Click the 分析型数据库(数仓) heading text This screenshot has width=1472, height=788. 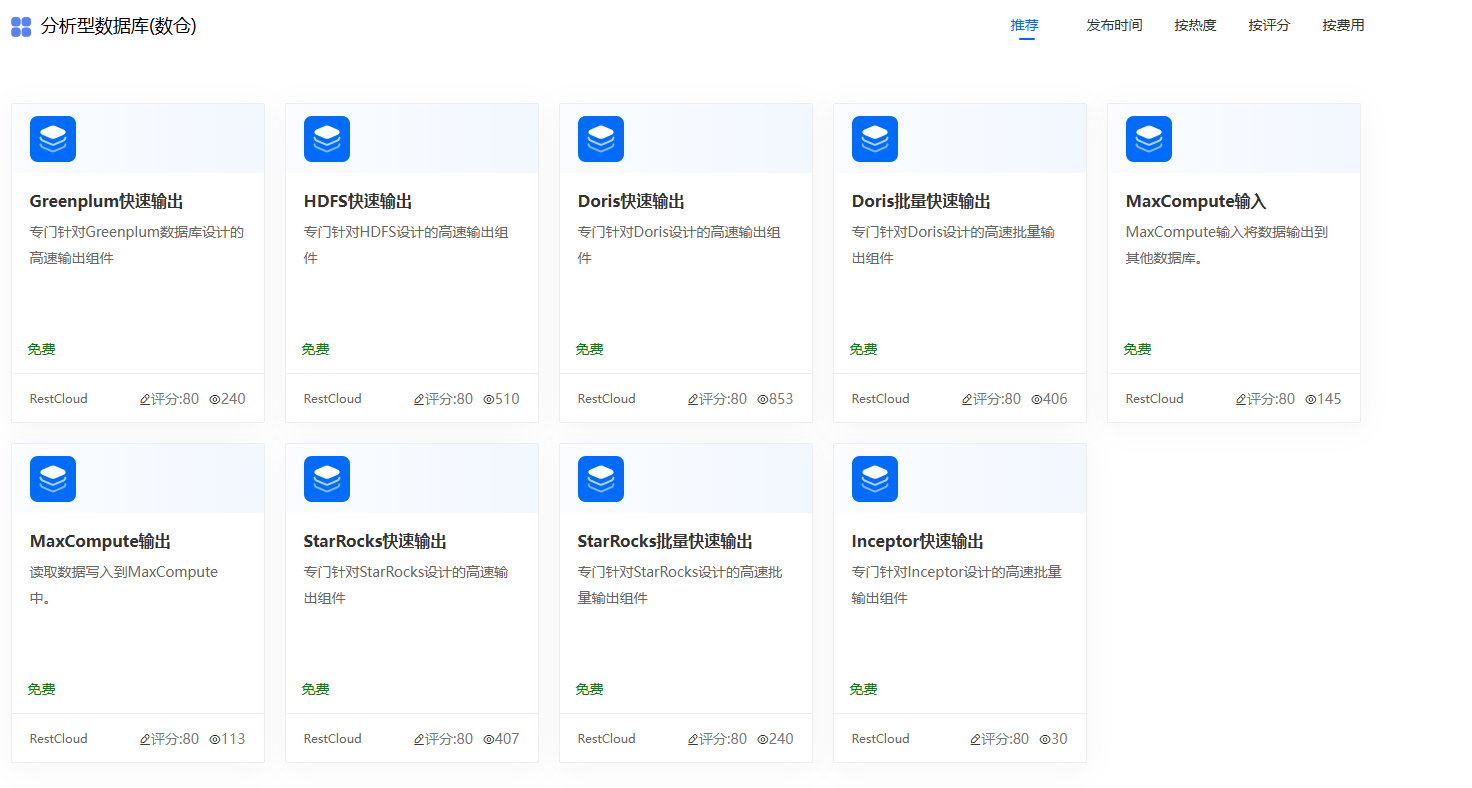click(119, 26)
